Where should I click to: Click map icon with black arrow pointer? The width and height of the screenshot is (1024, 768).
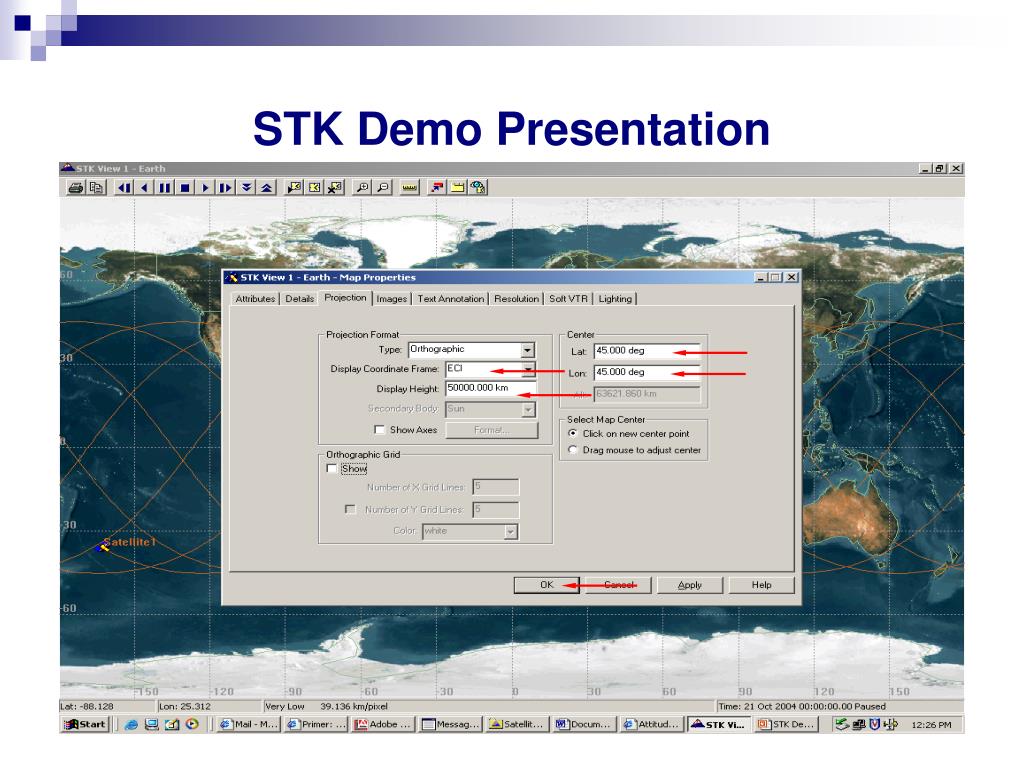[294, 188]
